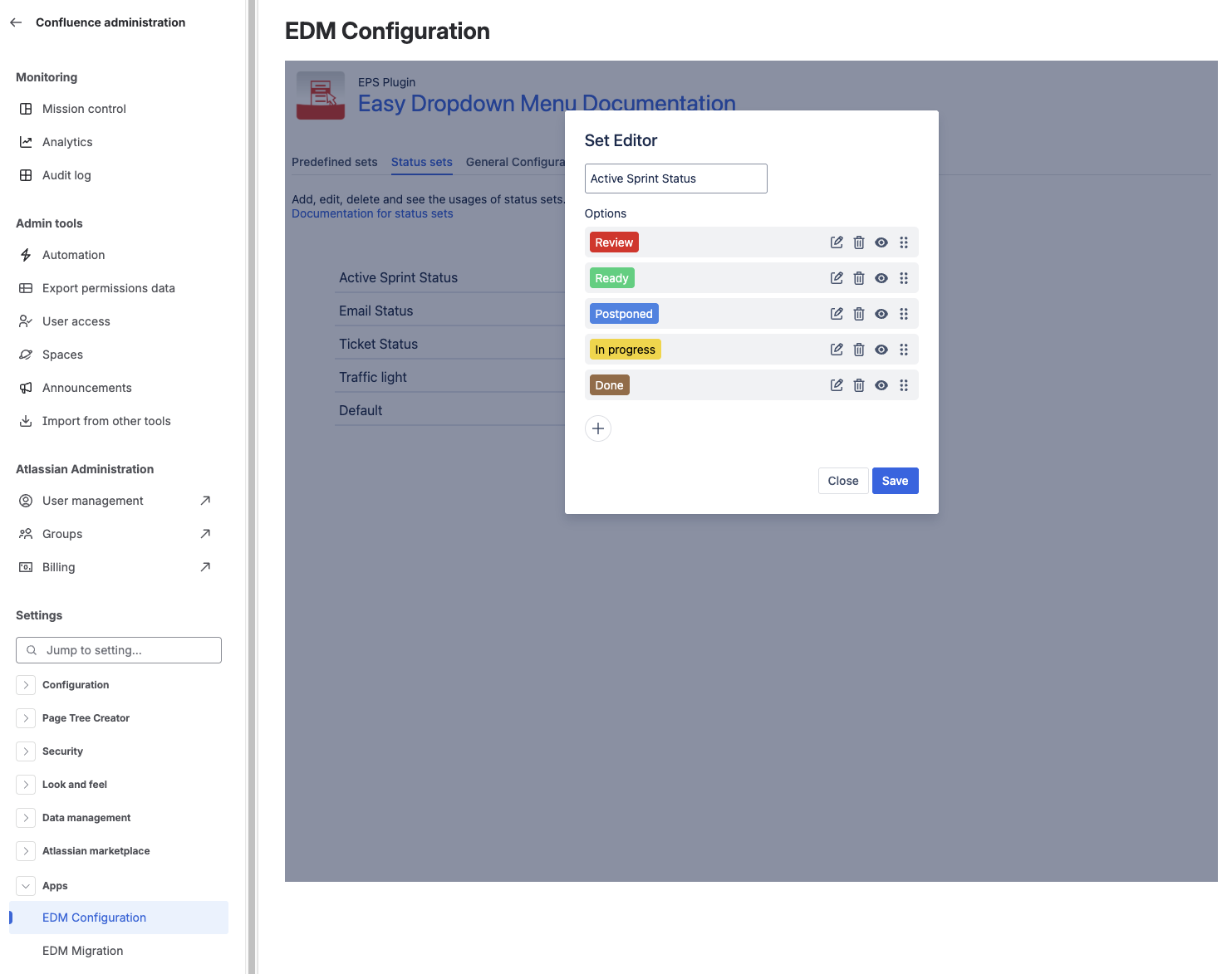Expand the Configuration settings section
Image resolution: width=1232 pixels, height=974 pixels.
(x=26, y=685)
